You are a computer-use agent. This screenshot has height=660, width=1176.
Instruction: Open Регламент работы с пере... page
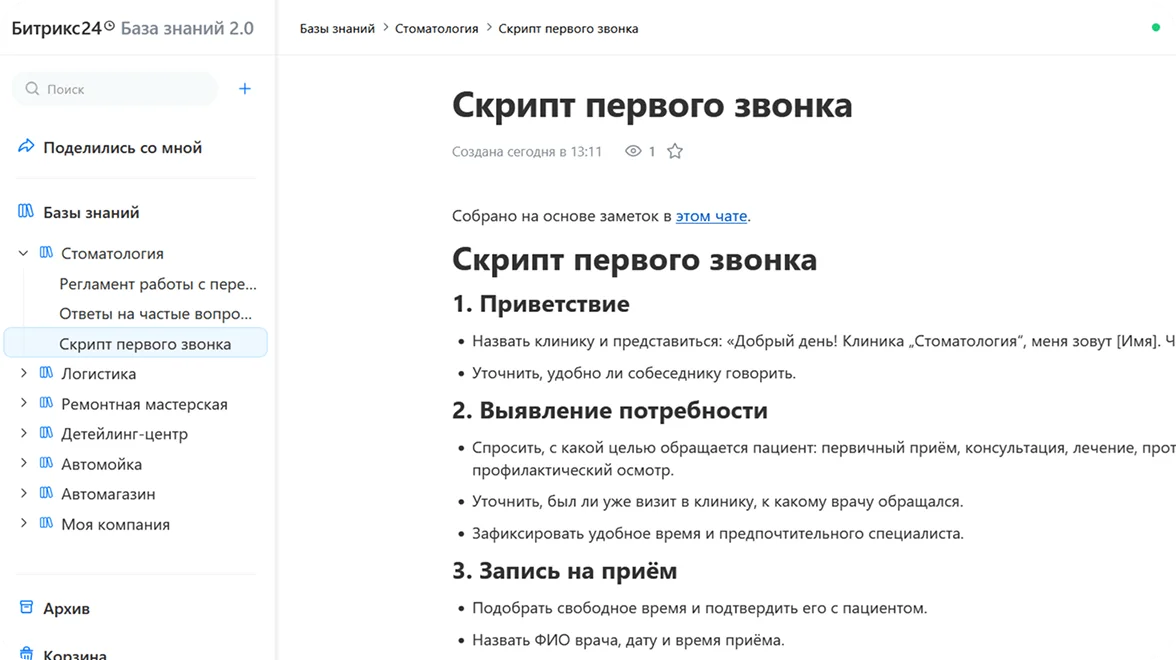coord(158,284)
